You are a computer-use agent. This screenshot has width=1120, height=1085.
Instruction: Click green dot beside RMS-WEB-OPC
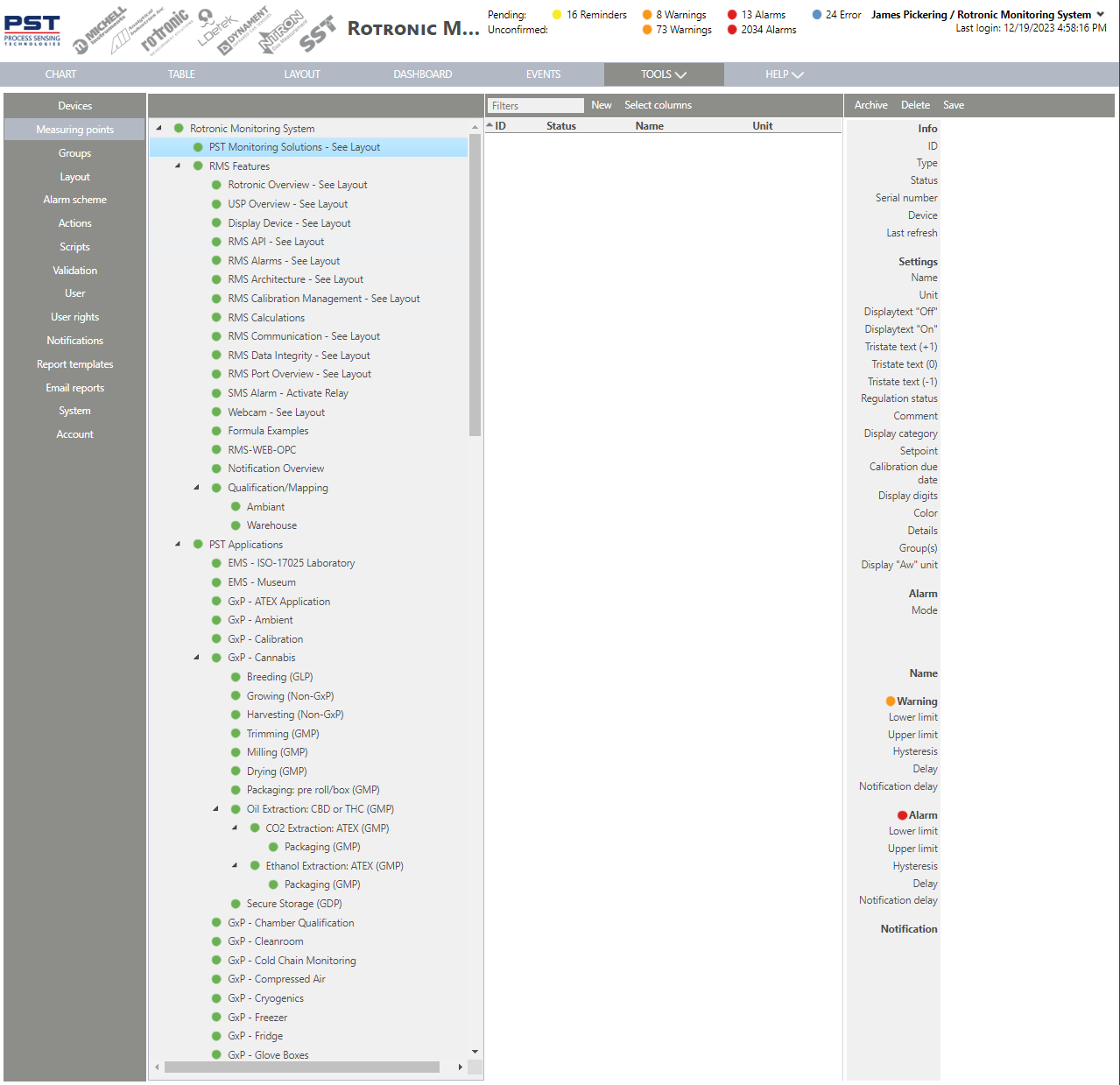(x=216, y=449)
